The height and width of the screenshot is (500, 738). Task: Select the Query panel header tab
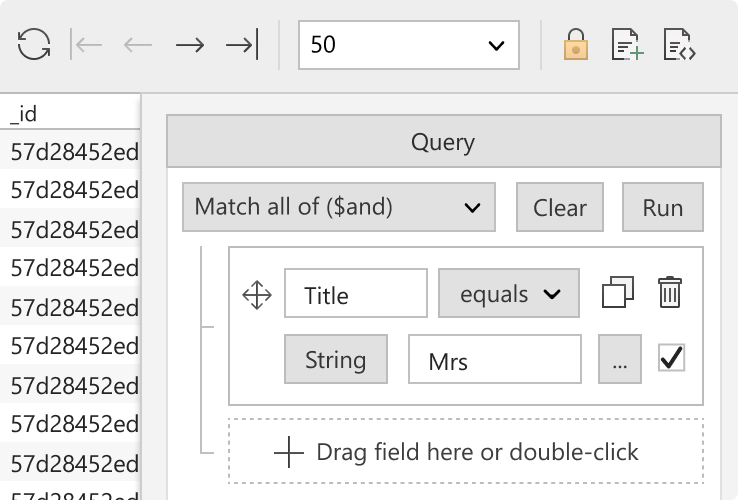(x=443, y=141)
